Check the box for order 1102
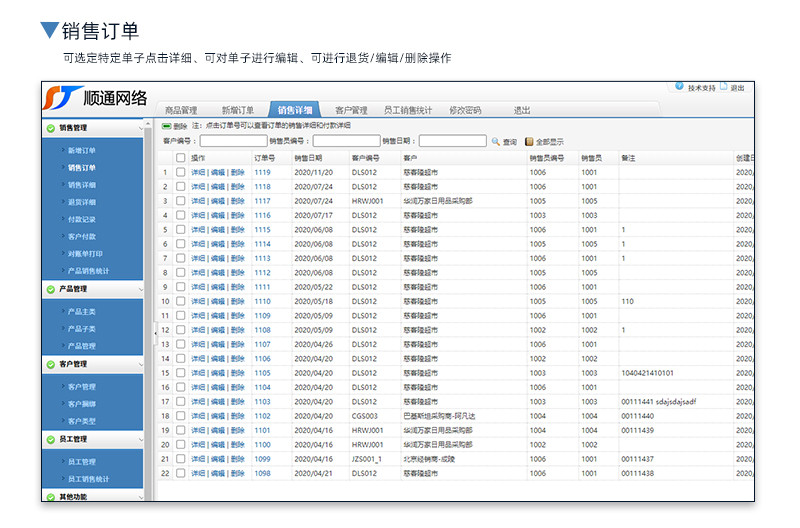 [x=181, y=416]
